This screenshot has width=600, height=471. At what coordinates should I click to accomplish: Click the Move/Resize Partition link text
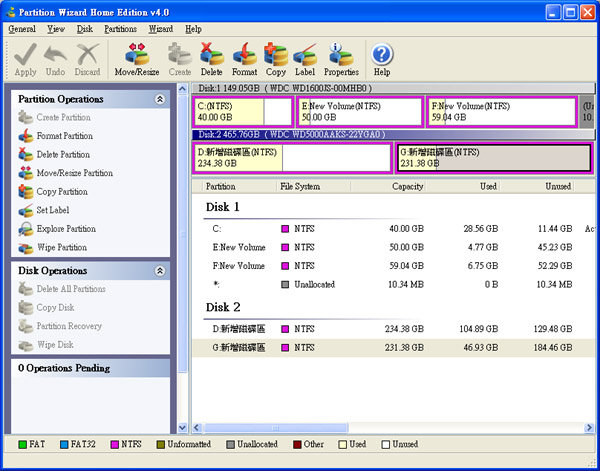[x=75, y=173]
